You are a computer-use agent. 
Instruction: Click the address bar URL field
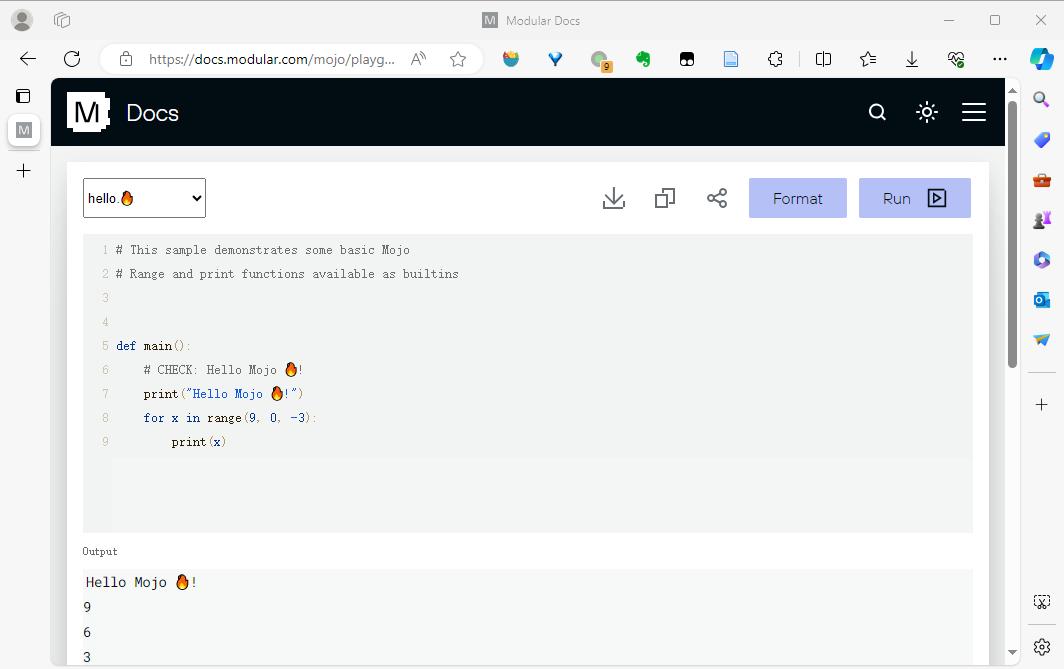tap(271, 59)
